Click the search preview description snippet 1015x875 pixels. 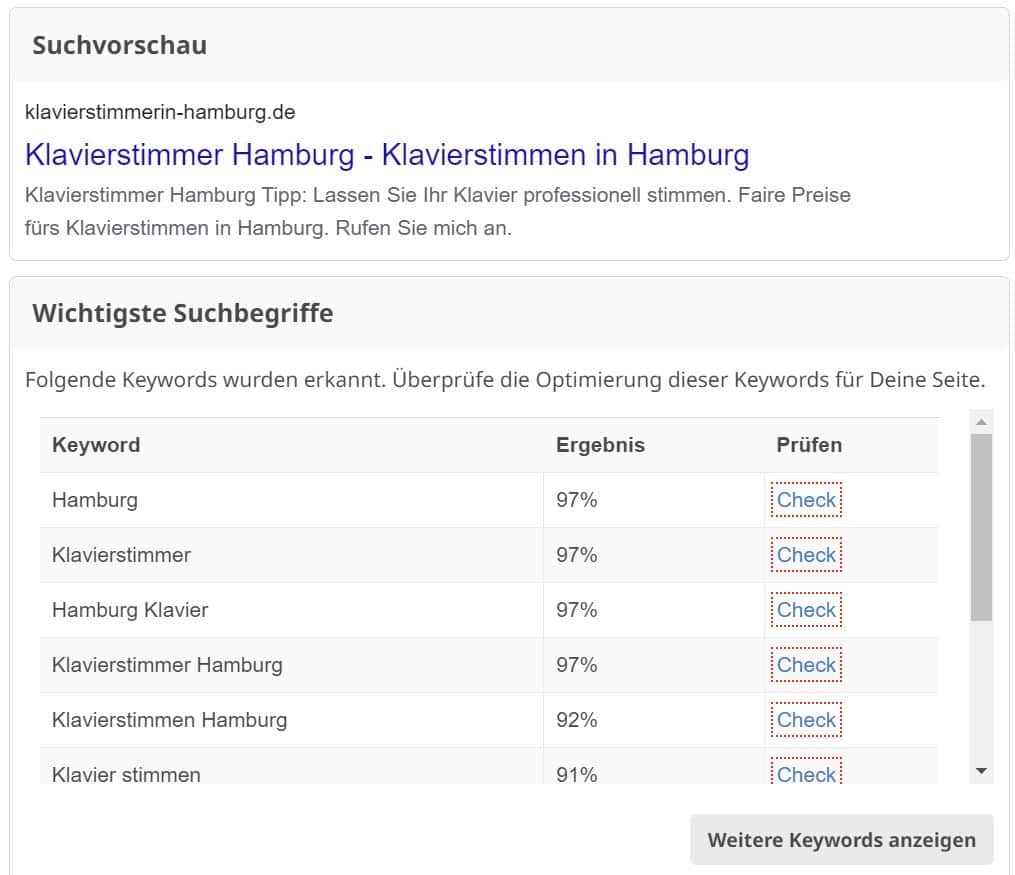438,212
